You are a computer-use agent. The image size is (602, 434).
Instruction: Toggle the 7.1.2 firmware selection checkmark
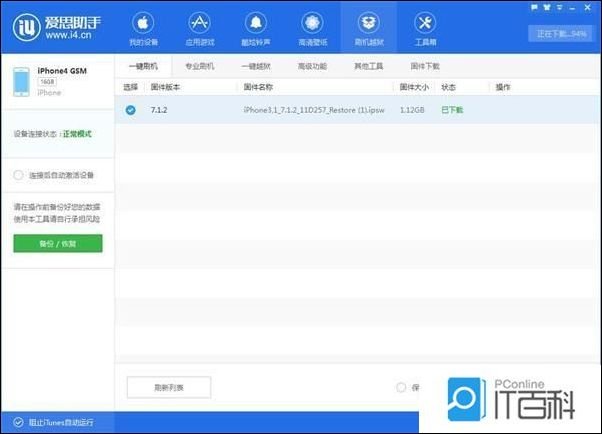[x=131, y=110]
